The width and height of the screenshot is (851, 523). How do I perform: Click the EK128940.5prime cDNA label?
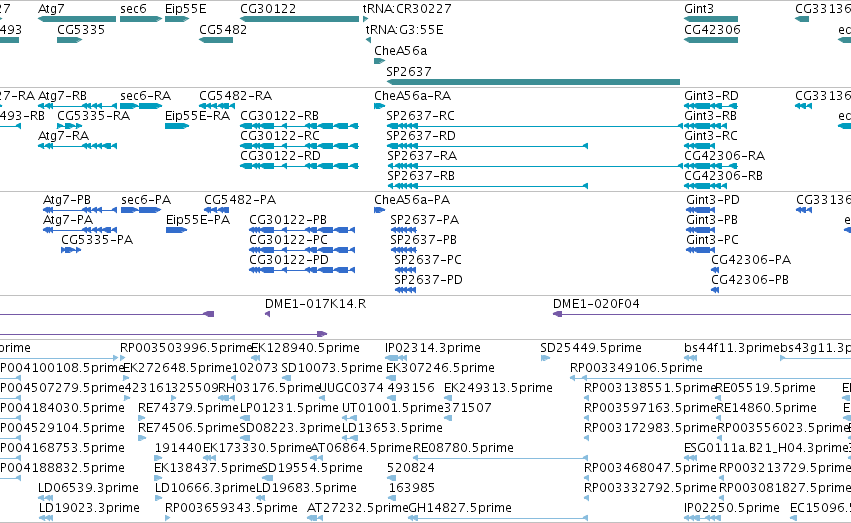click(305, 348)
